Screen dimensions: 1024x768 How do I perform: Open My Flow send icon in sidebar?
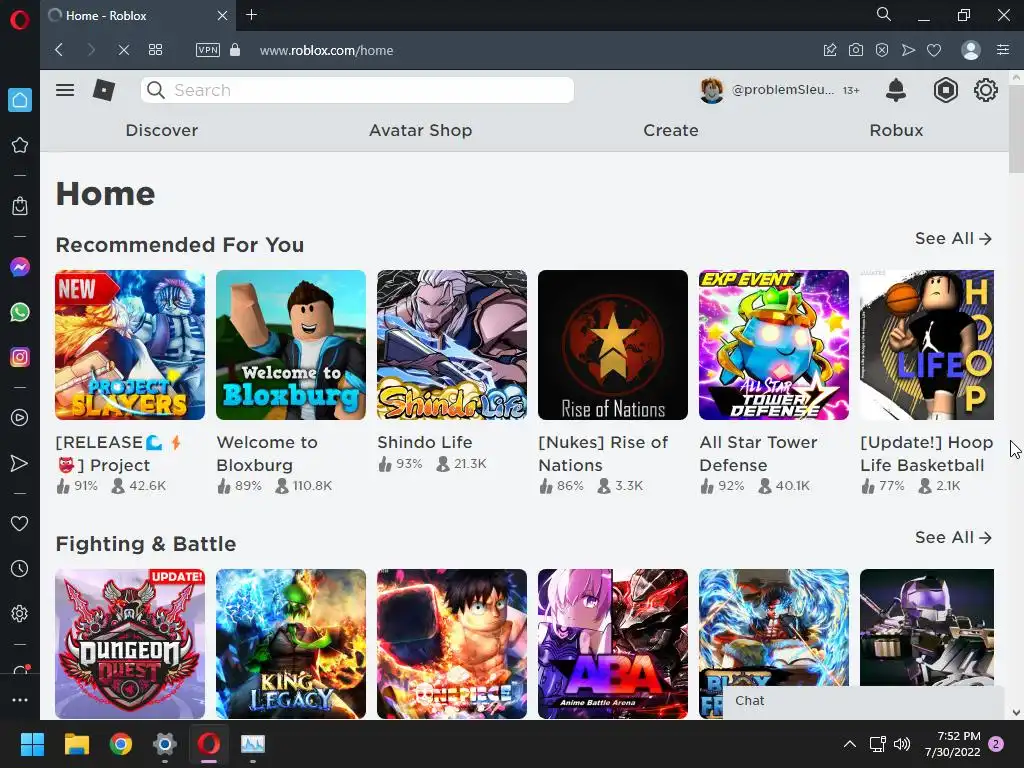[20, 463]
